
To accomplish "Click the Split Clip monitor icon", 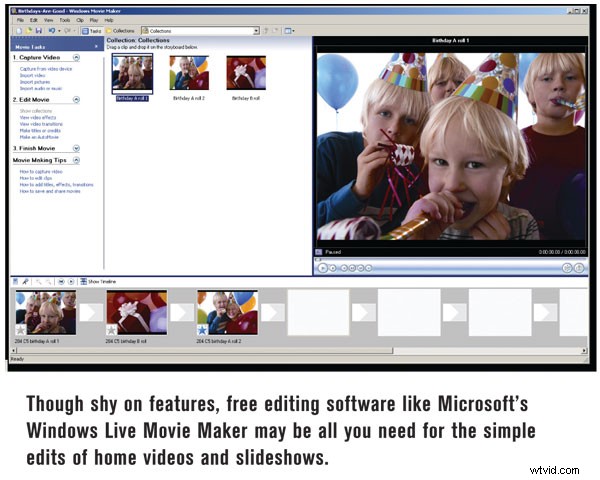I will tap(567, 268).
